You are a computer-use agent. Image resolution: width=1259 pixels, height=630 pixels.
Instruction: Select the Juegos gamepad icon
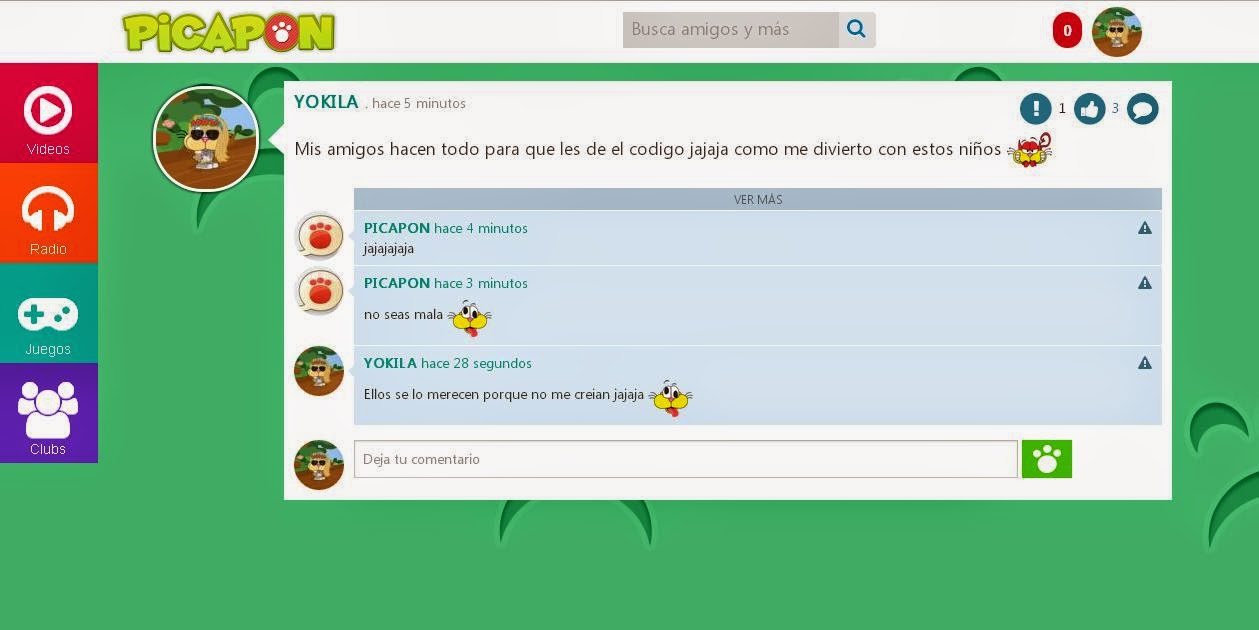coord(48,312)
